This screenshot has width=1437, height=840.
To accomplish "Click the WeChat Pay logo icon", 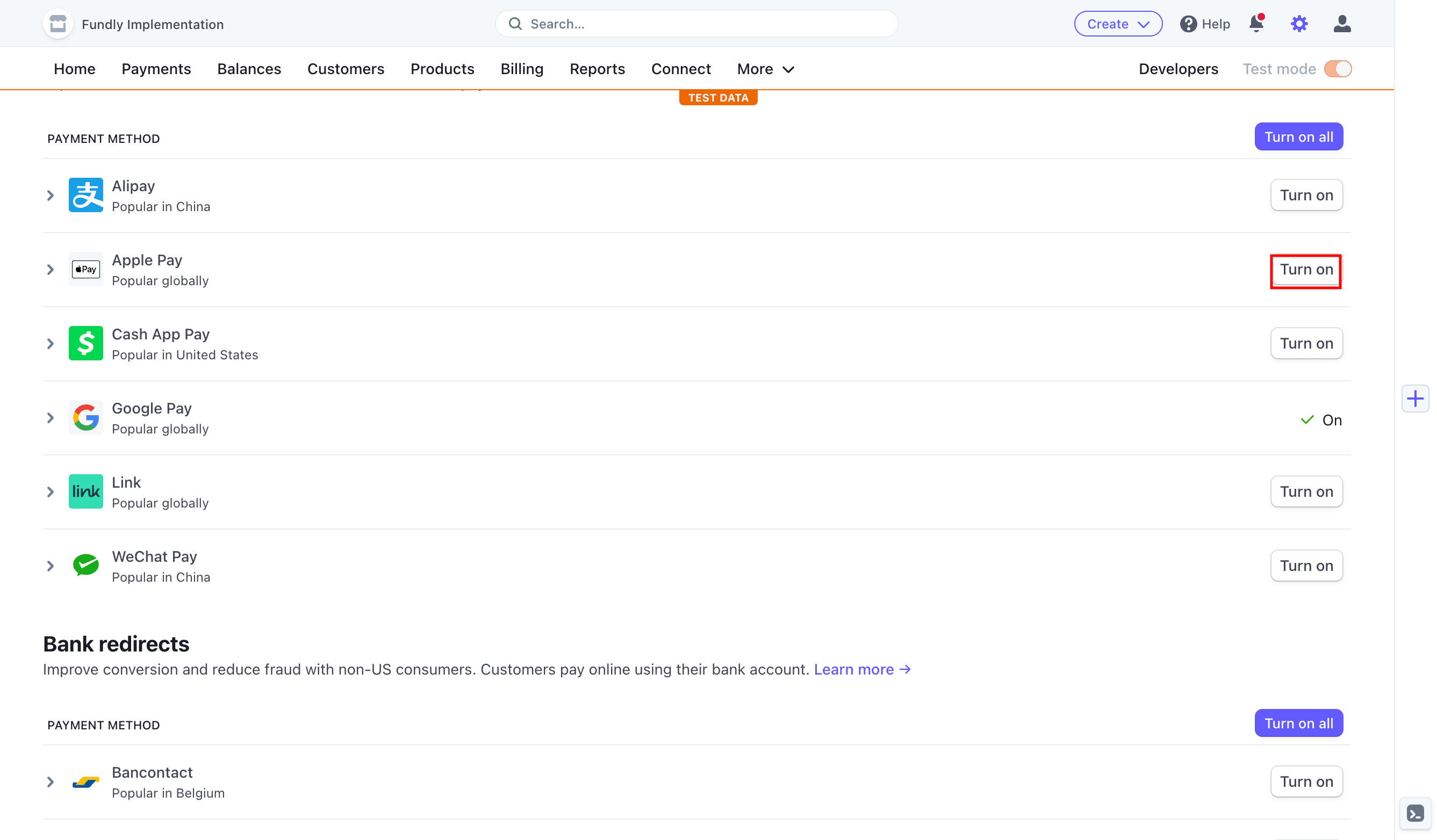I will click(85, 566).
